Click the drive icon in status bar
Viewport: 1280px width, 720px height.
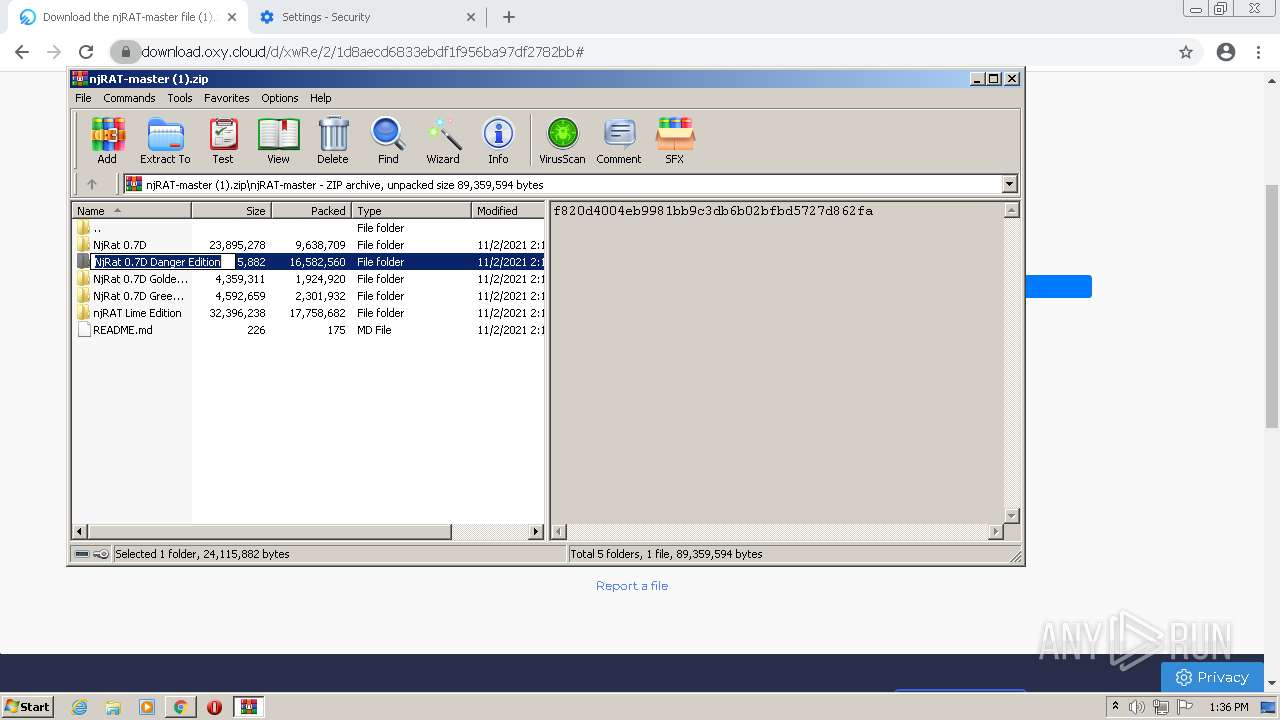[82, 554]
